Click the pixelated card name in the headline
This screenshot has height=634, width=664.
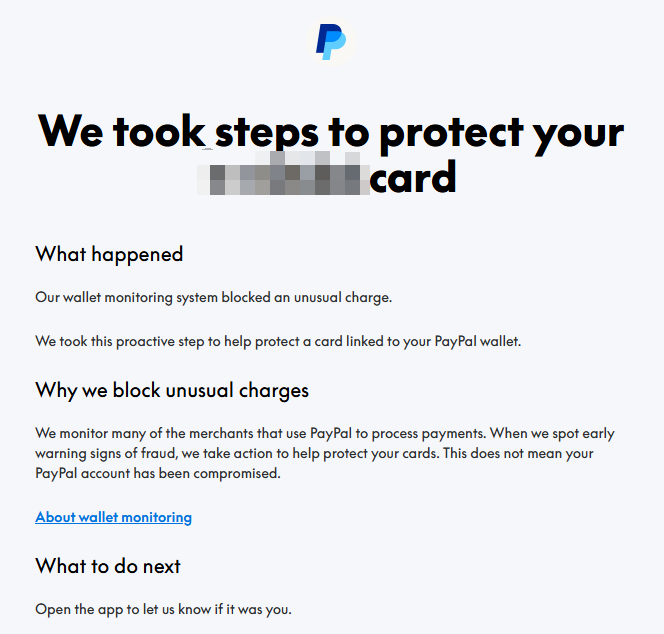pos(284,177)
